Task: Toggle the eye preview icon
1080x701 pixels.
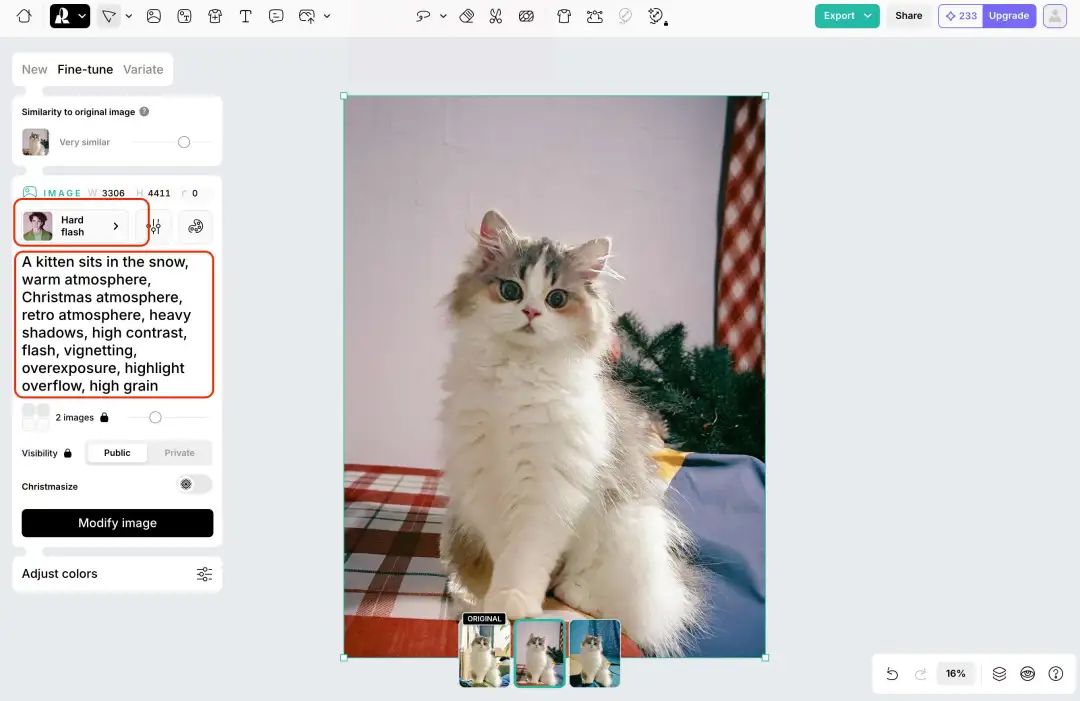Action: pyautogui.click(x=1028, y=673)
